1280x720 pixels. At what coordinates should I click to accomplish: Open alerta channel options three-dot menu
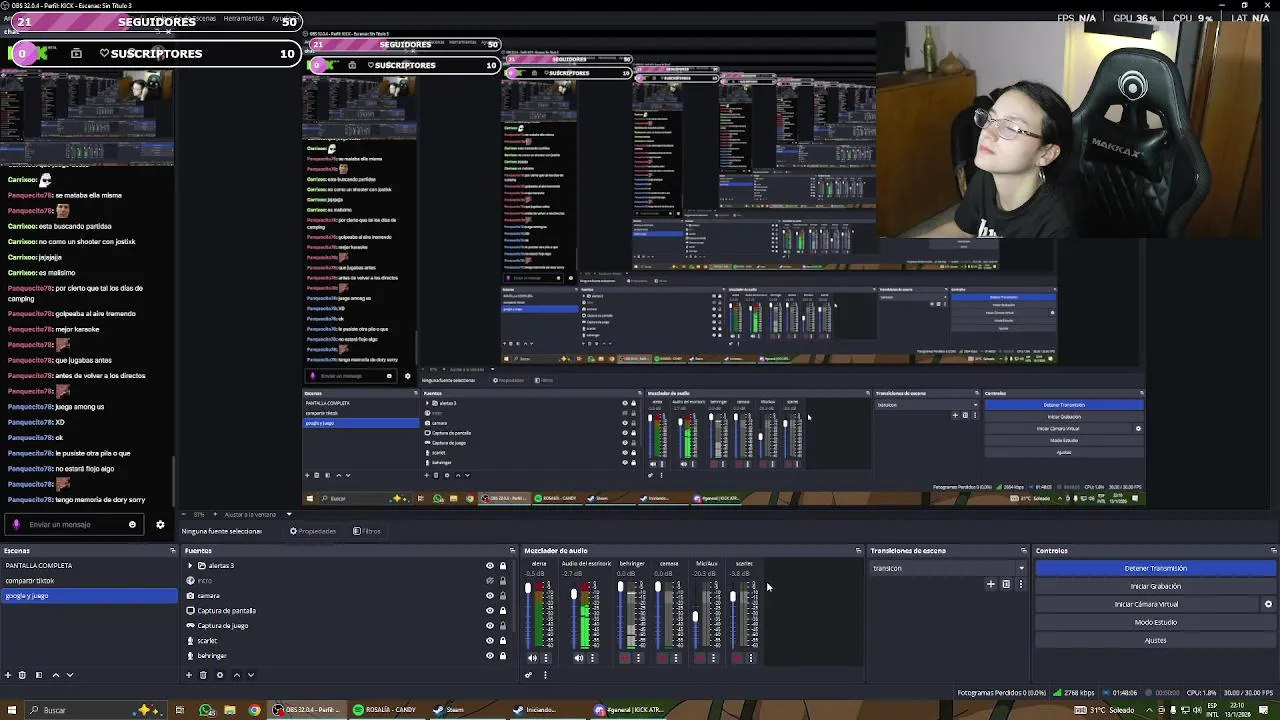(546, 658)
